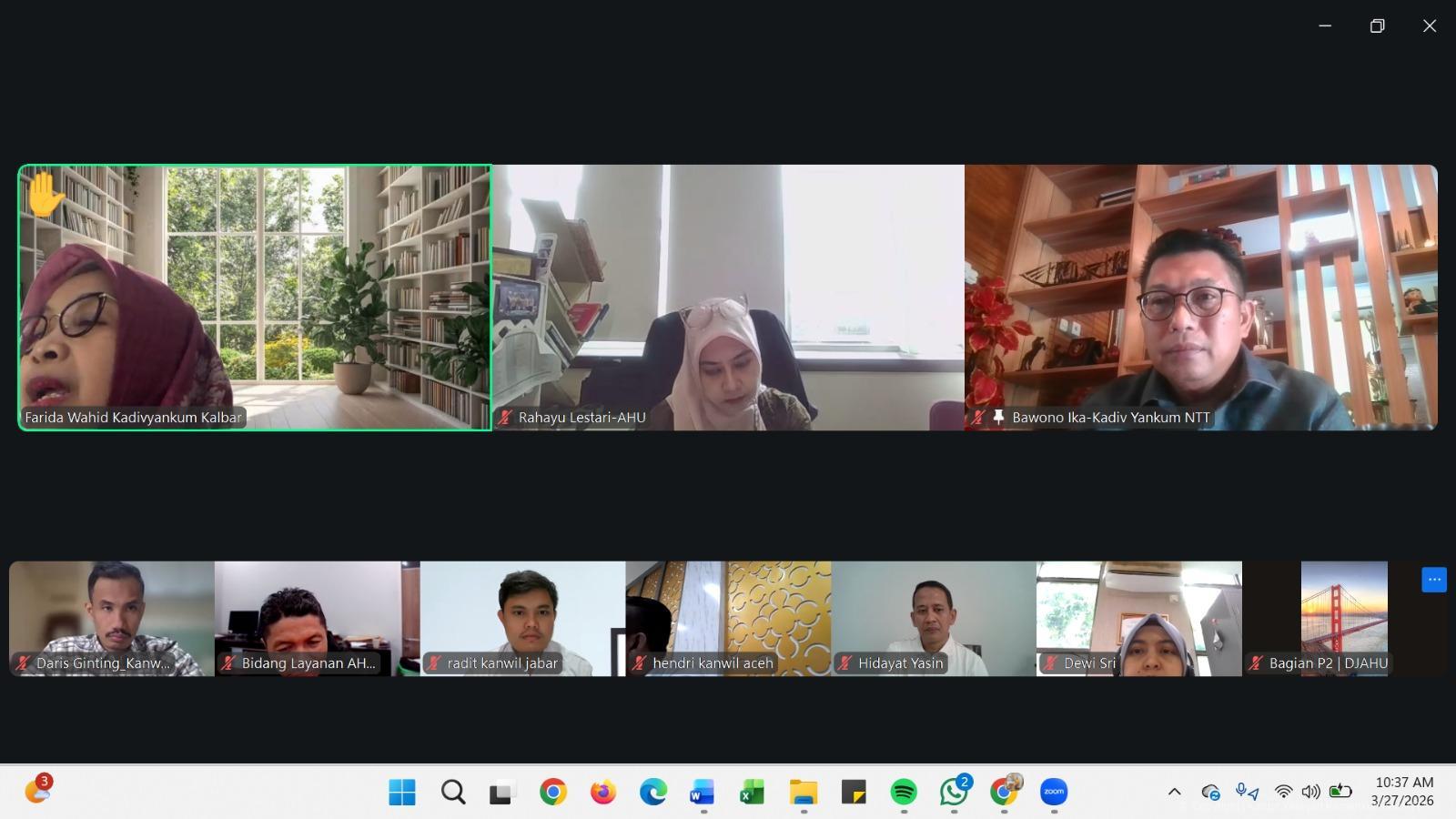Click the pin icon beside Bawono Ika's name
Image resolution: width=1456 pixels, height=819 pixels.
pos(998,418)
